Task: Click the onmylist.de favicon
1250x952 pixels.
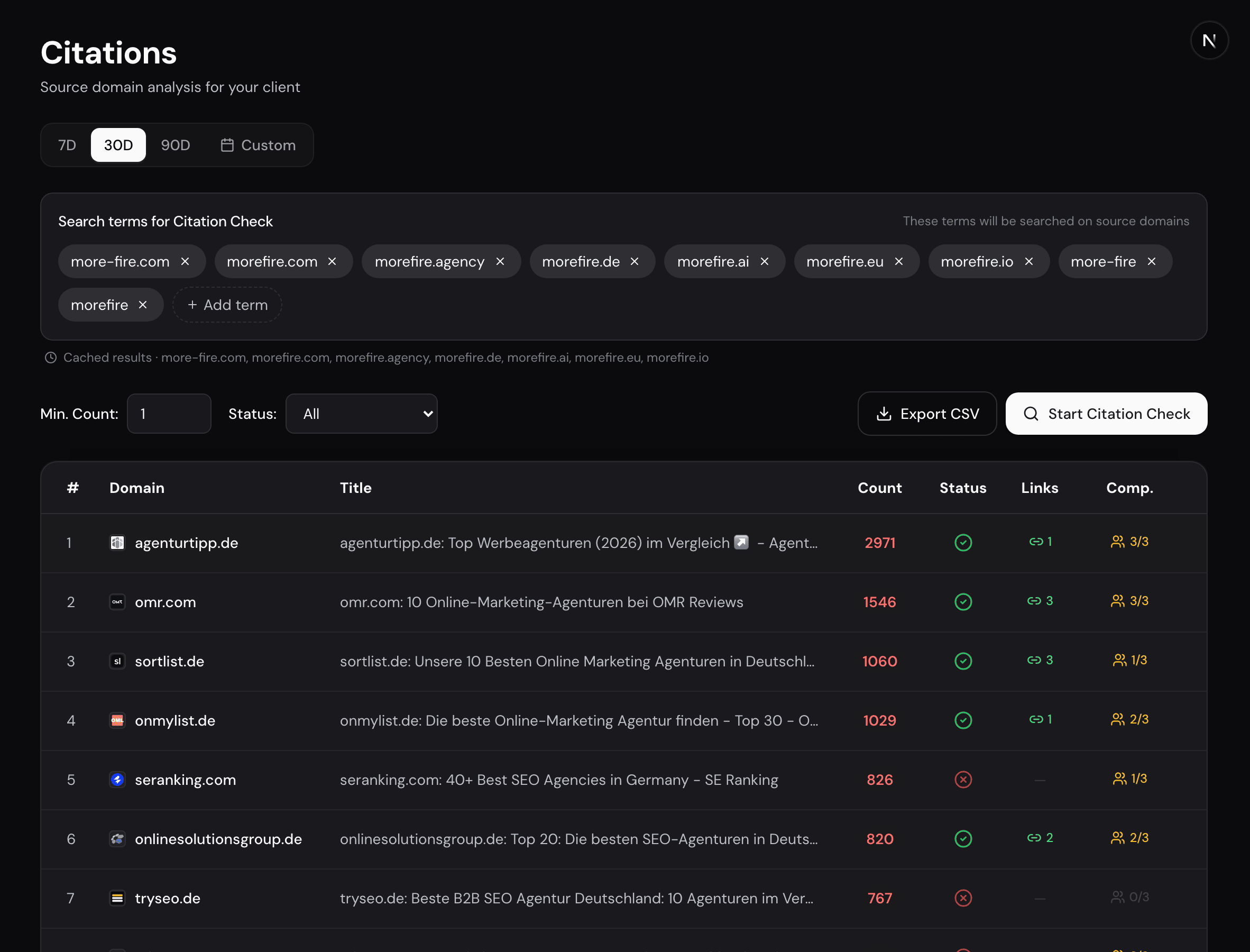Action: point(117,720)
